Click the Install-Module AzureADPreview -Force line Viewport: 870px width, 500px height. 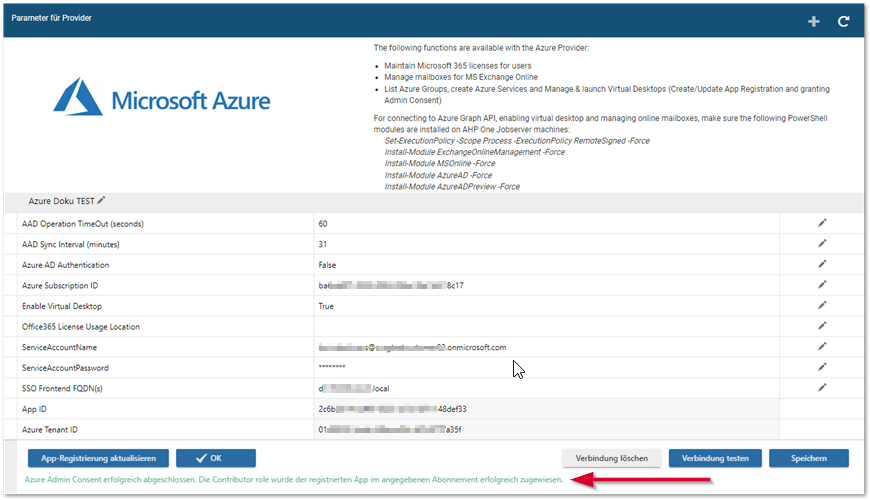pyautogui.click(x=452, y=186)
